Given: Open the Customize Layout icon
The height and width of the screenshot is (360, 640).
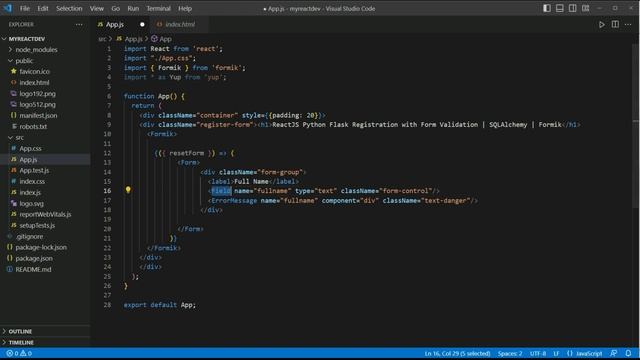Looking at the screenshot, I should [586, 8].
